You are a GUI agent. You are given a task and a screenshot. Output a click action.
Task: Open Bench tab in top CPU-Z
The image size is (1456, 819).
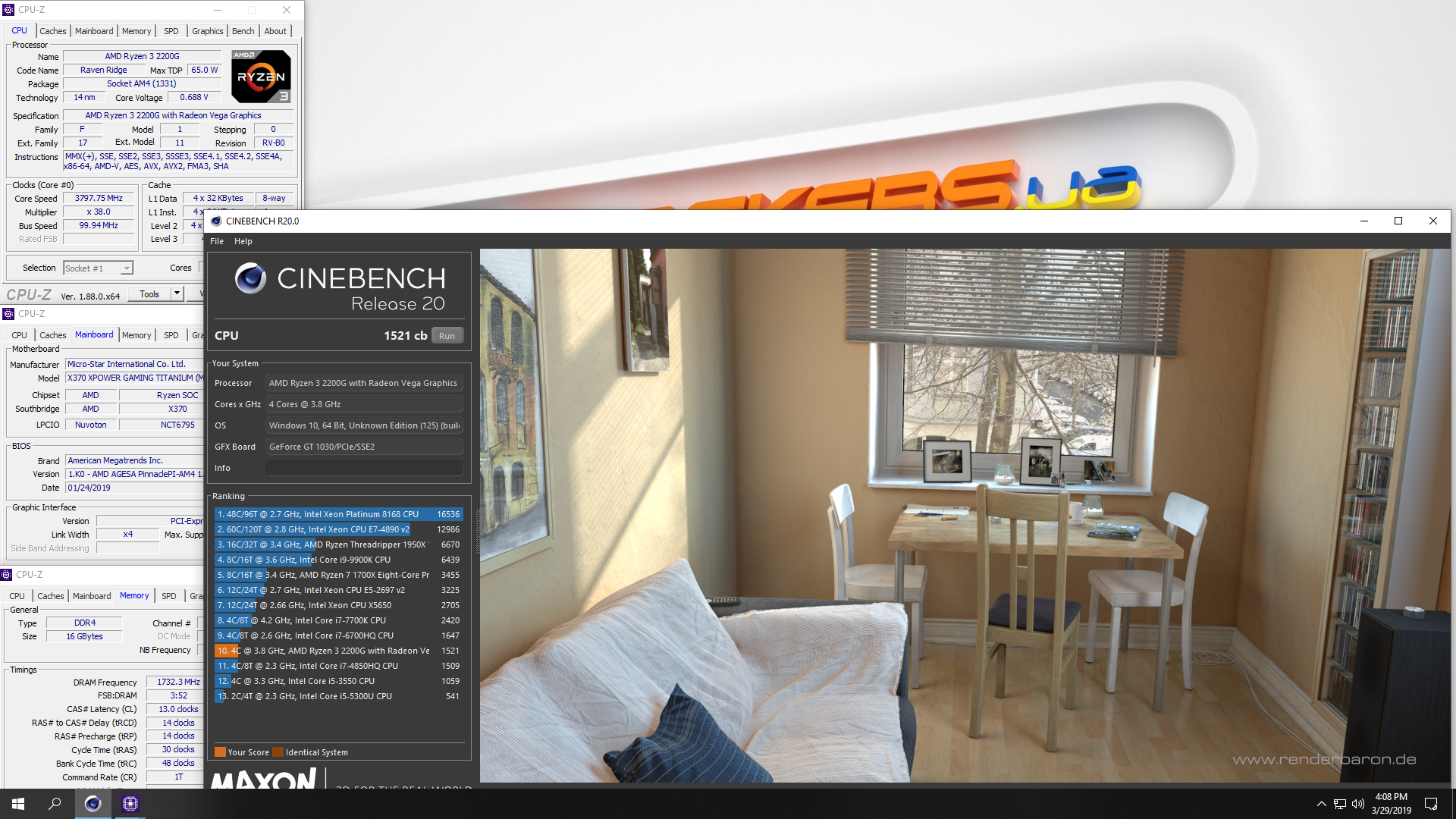243,31
